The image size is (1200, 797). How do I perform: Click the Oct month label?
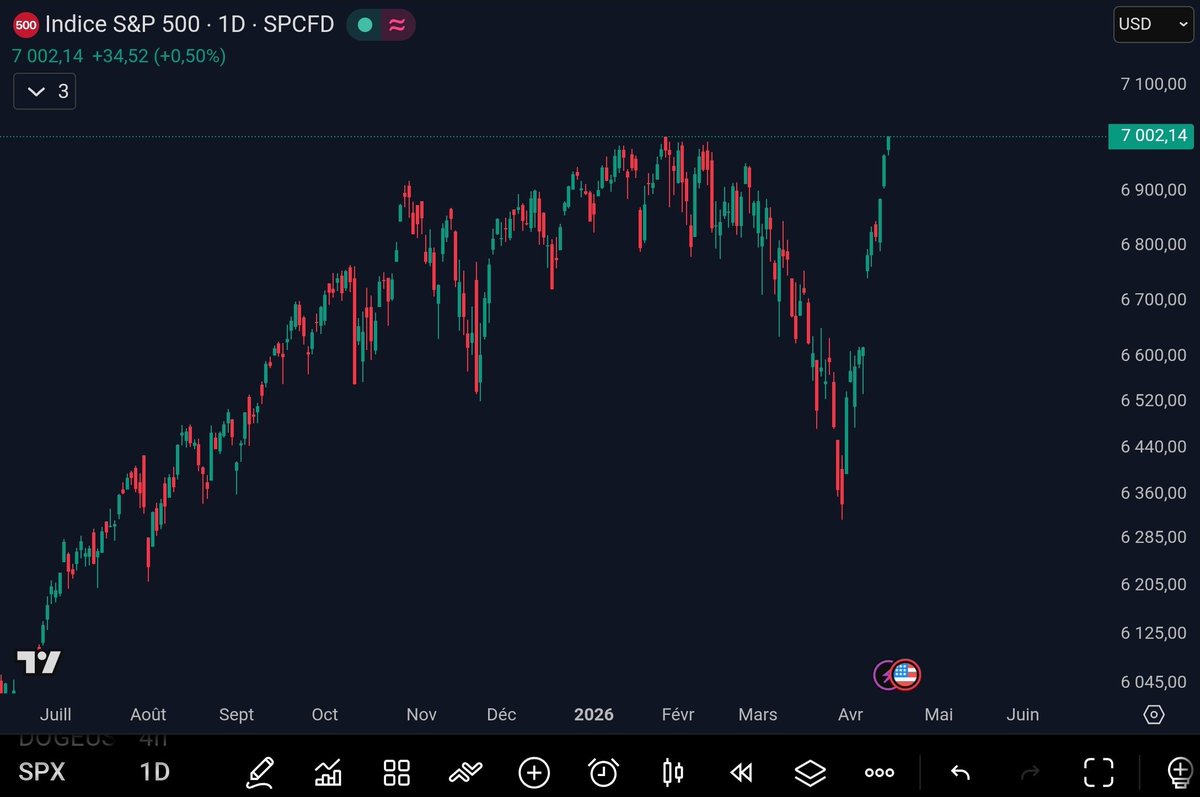click(x=325, y=715)
